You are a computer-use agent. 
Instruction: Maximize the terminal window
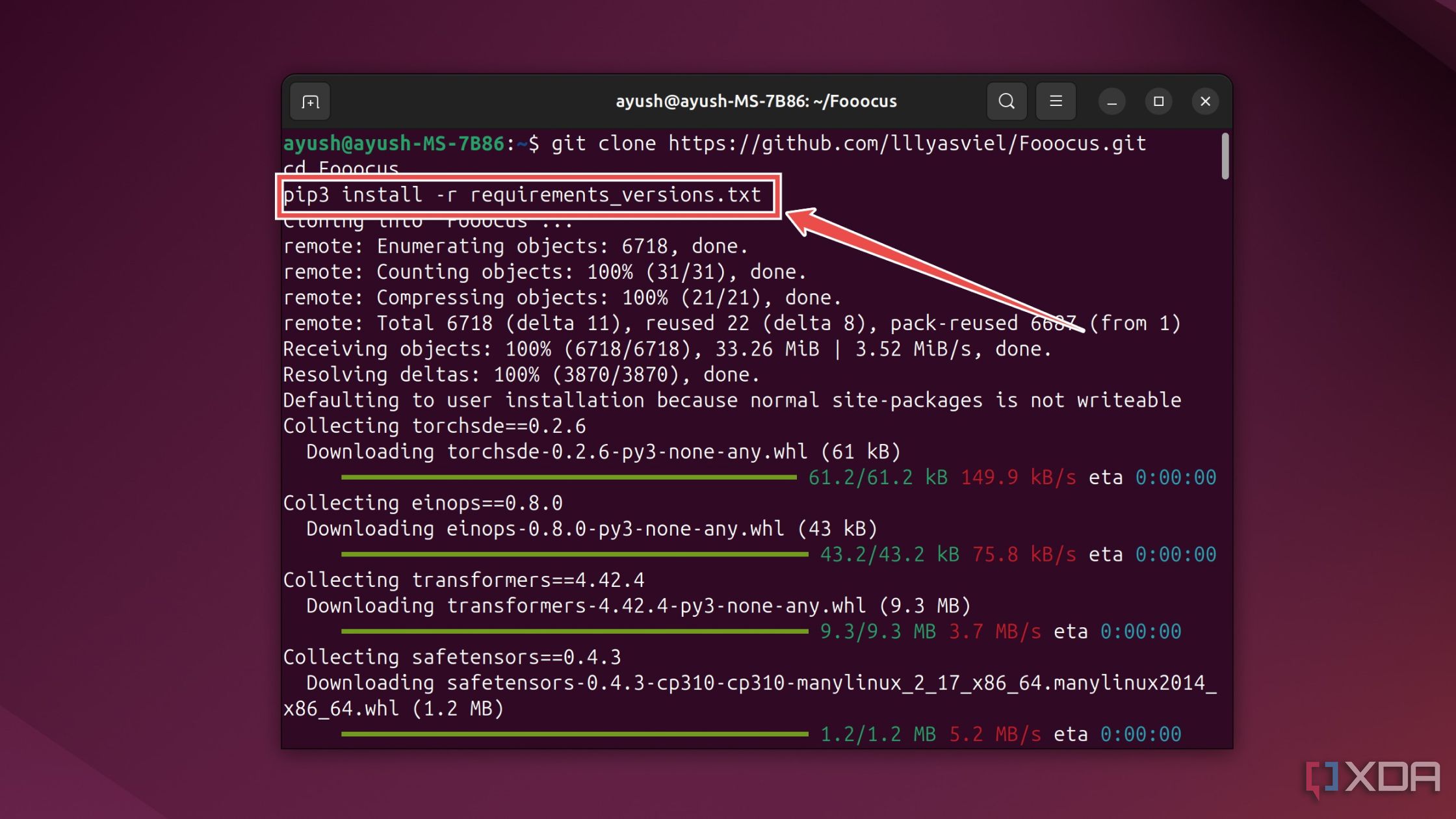[x=1158, y=101]
